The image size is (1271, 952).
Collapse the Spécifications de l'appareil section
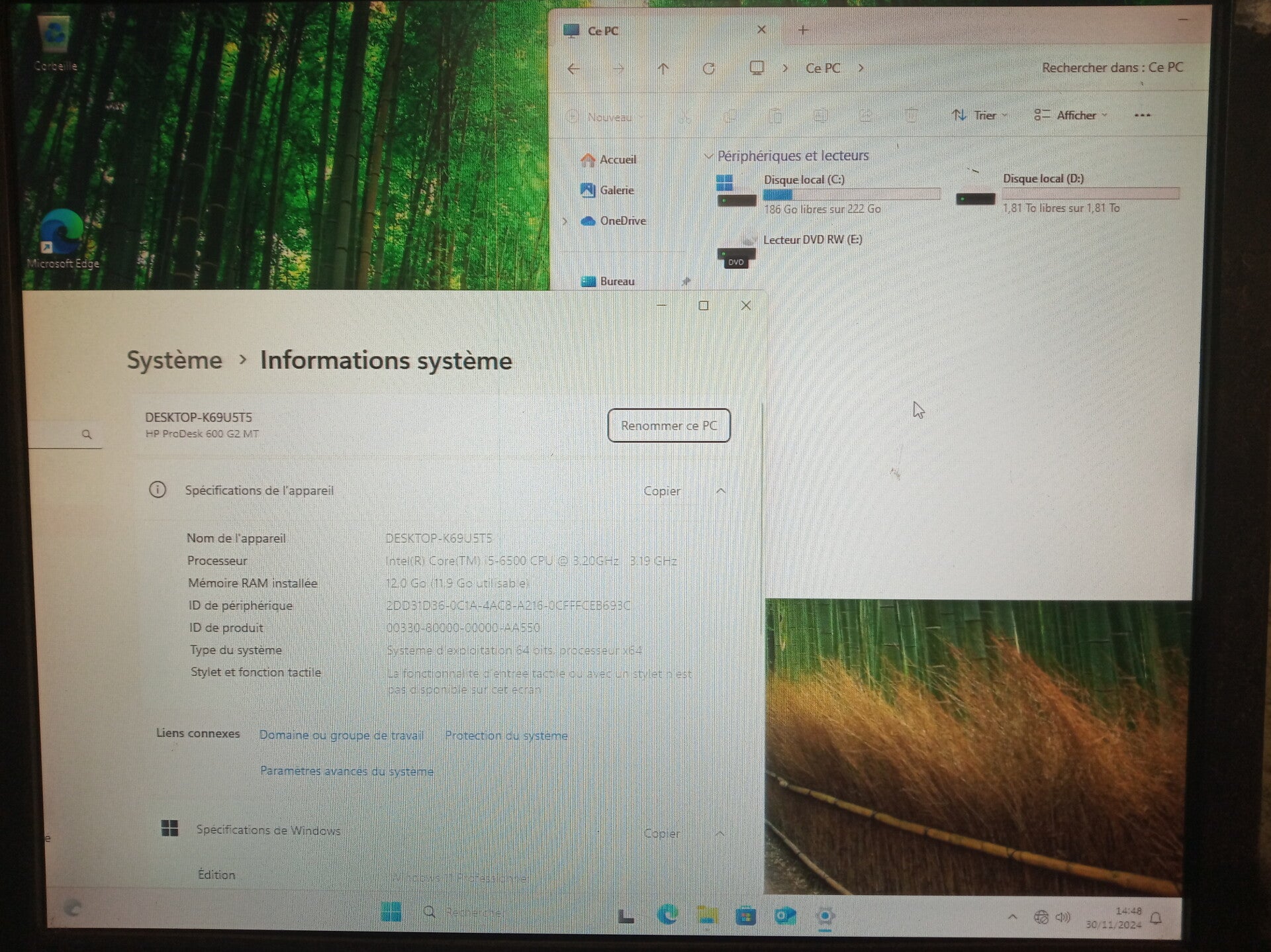pyautogui.click(x=721, y=491)
